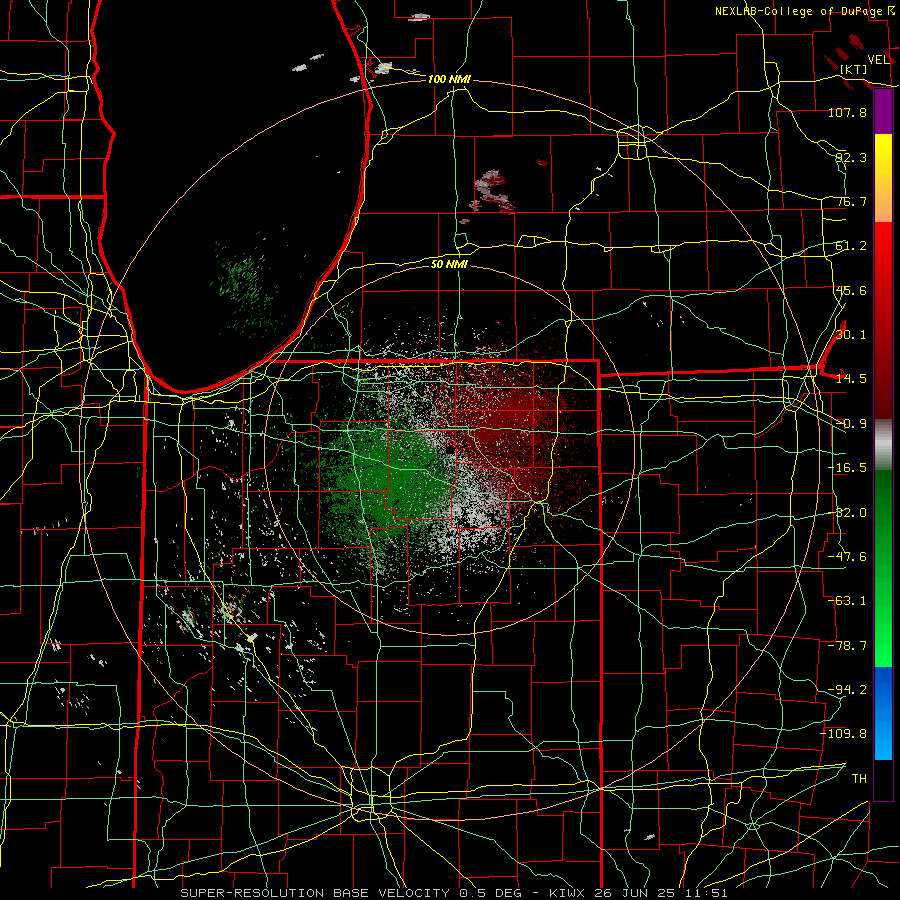This screenshot has height=900, width=900.
Task: Click the -0.9 velocity scale value
Action: pyautogui.click(x=851, y=424)
